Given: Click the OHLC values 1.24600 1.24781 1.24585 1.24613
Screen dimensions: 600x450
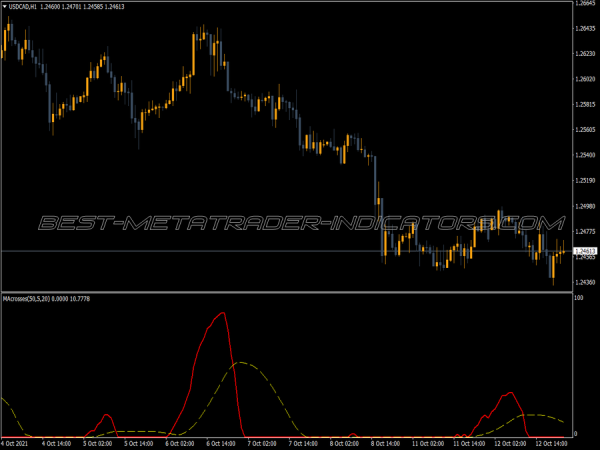Looking at the screenshot, I should tap(82, 7).
